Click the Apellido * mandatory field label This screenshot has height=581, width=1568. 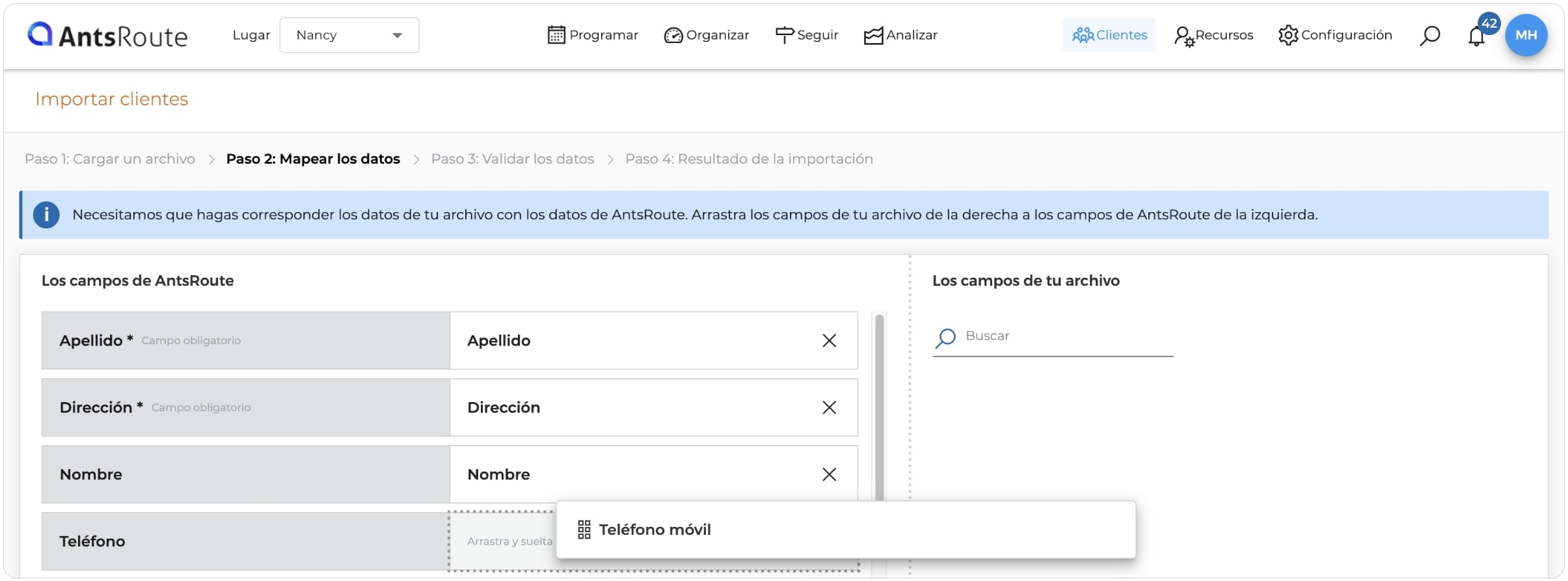96,340
